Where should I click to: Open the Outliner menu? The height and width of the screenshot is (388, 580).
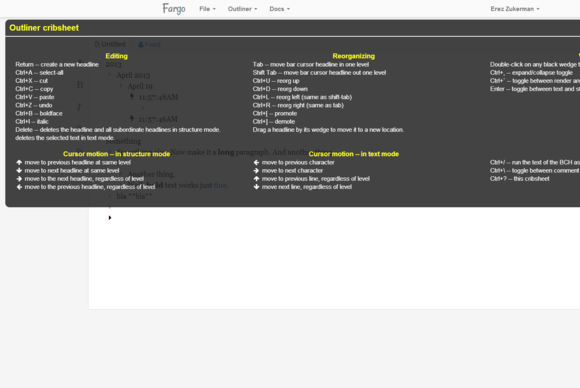[242, 9]
